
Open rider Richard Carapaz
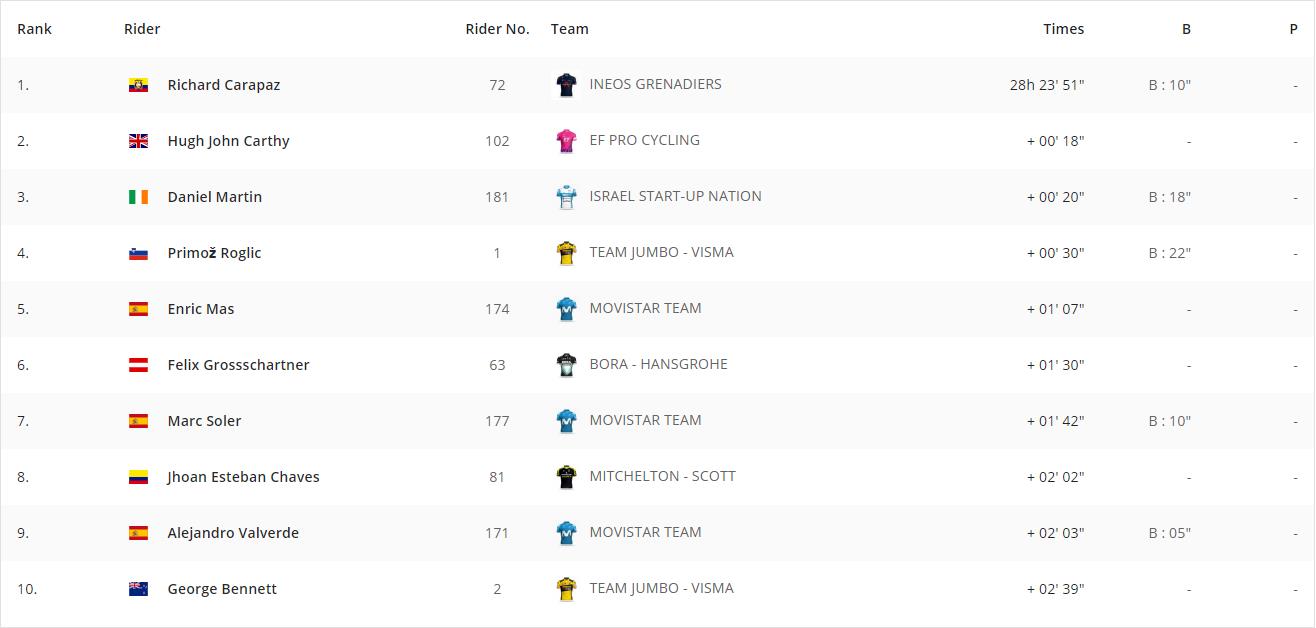click(224, 85)
